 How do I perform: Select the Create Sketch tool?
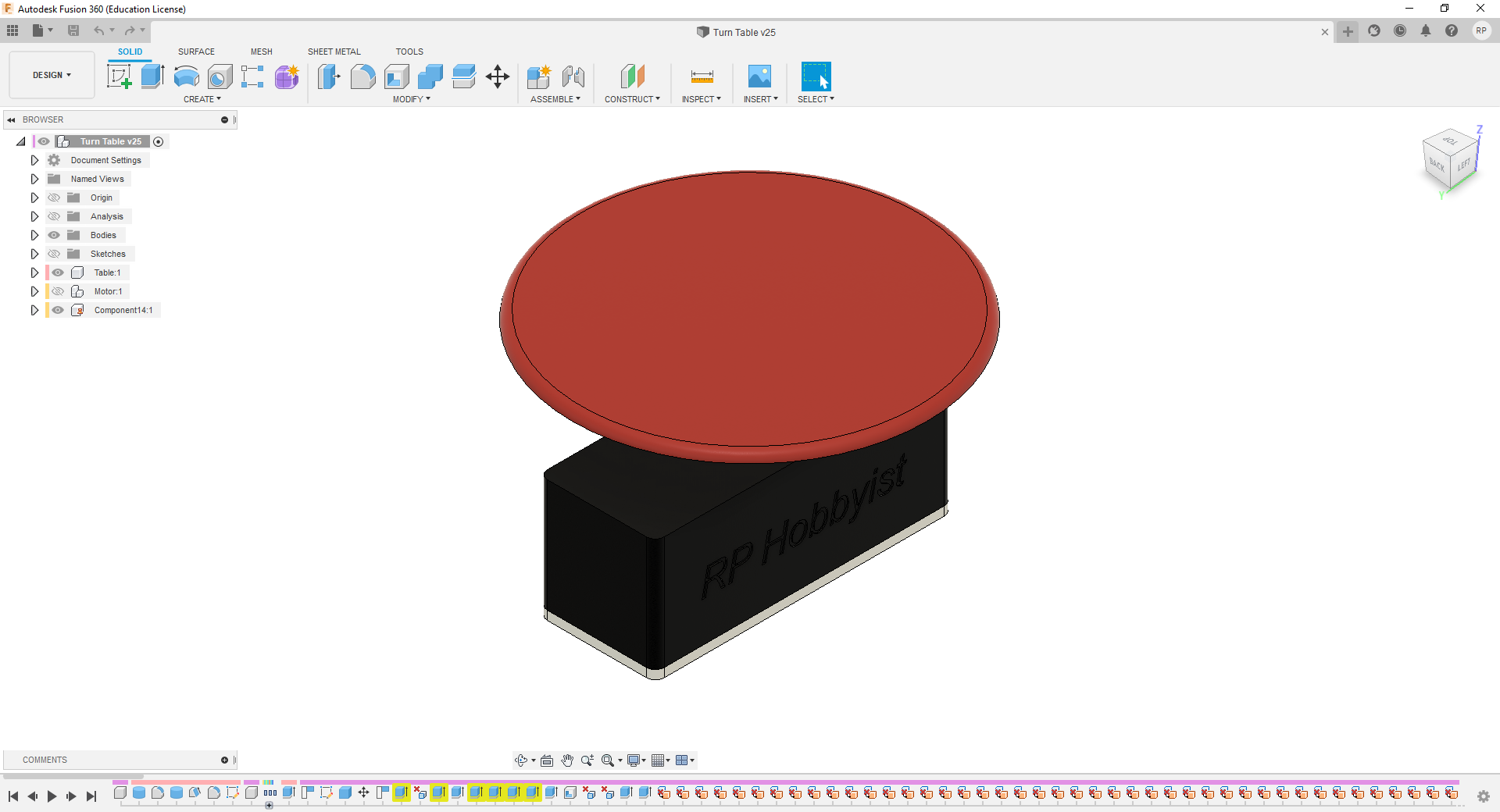pyautogui.click(x=119, y=77)
